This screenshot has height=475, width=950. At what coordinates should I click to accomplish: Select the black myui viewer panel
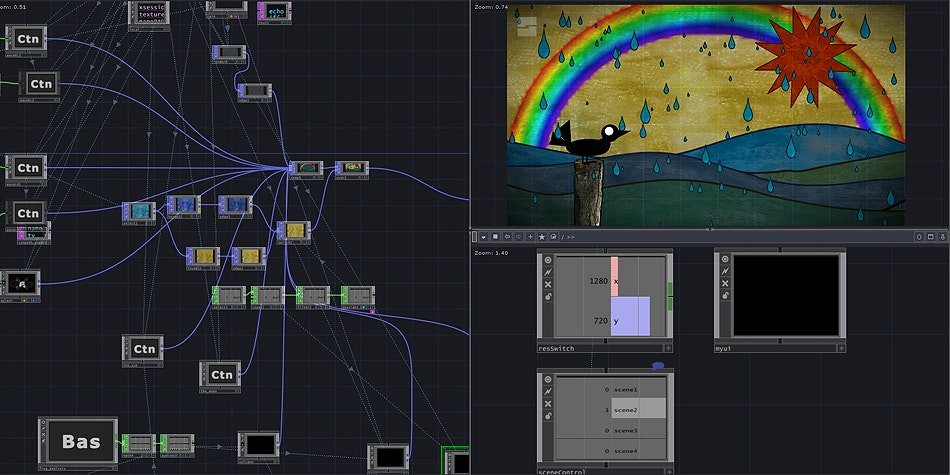pos(786,296)
